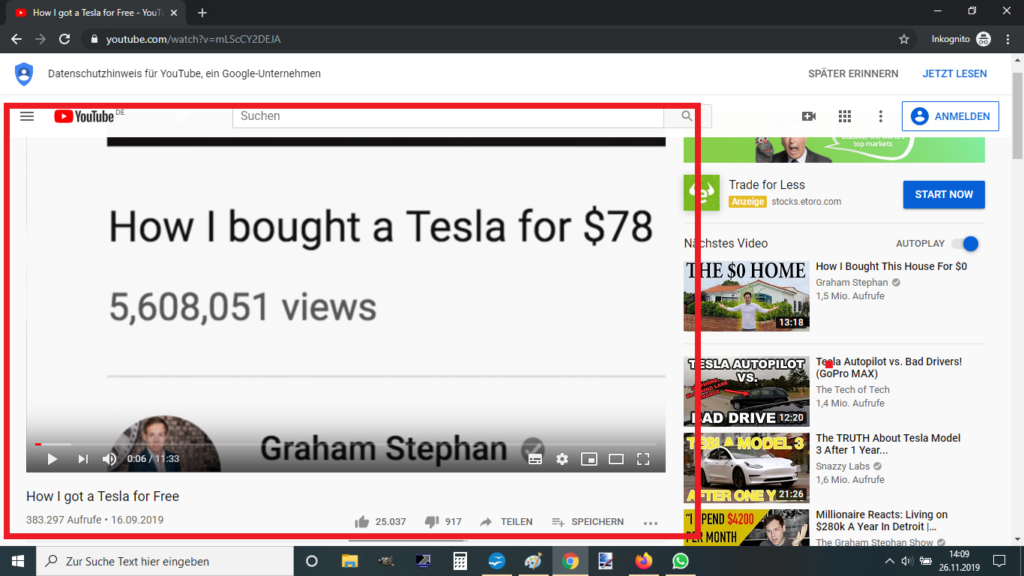Toggle theater mode
Image resolution: width=1024 pixels, height=576 pixels.
tap(616, 459)
